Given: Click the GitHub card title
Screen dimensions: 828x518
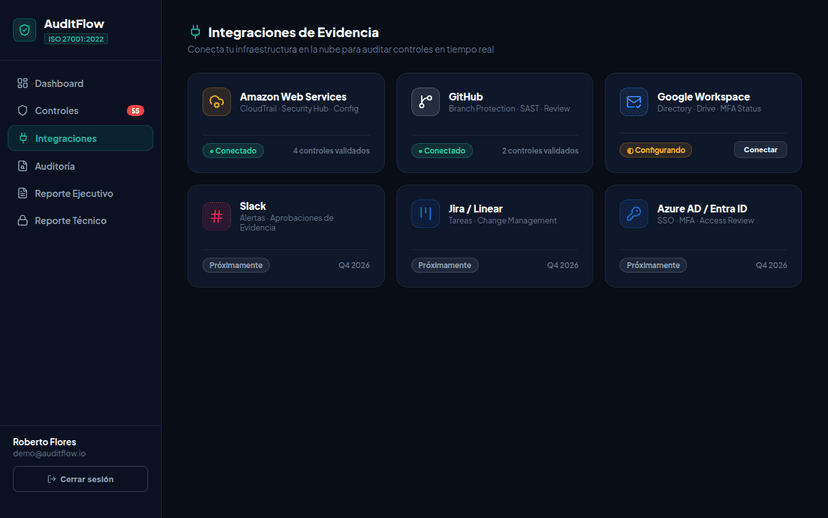Looking at the screenshot, I should [466, 97].
